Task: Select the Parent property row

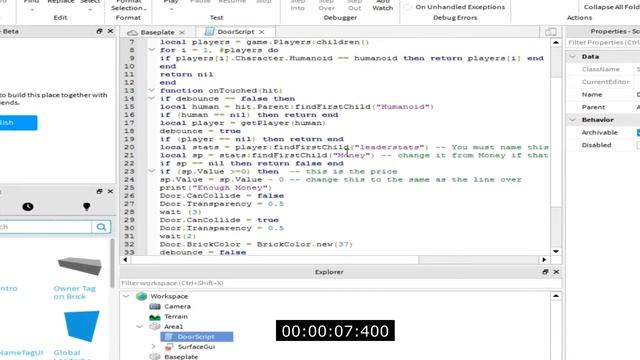Action: pos(603,107)
